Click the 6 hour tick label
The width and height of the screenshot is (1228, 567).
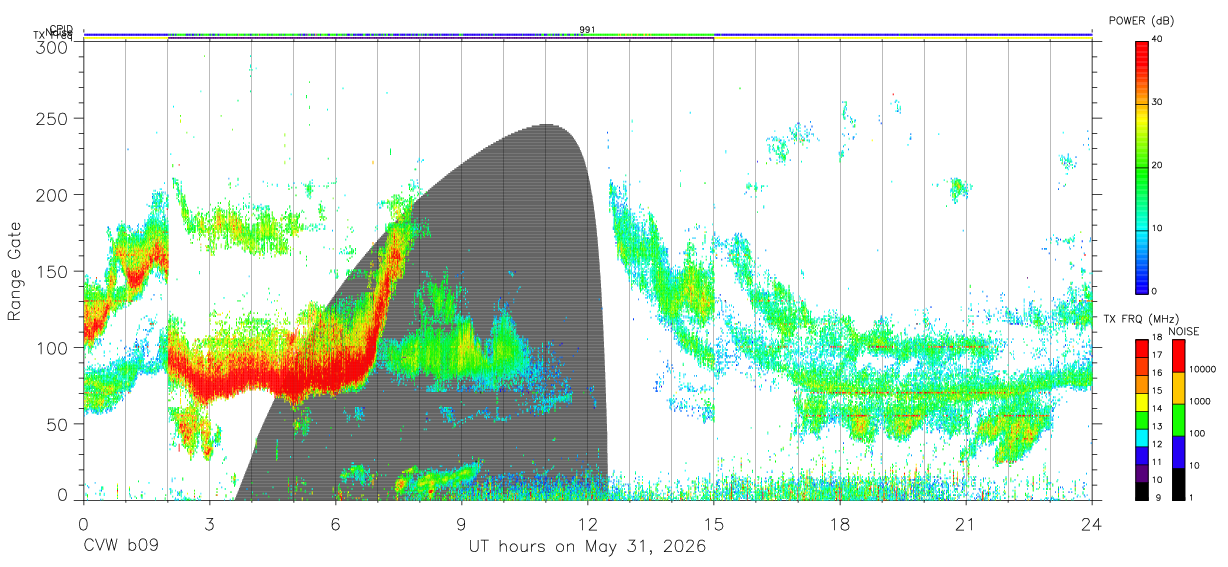coord(335,523)
